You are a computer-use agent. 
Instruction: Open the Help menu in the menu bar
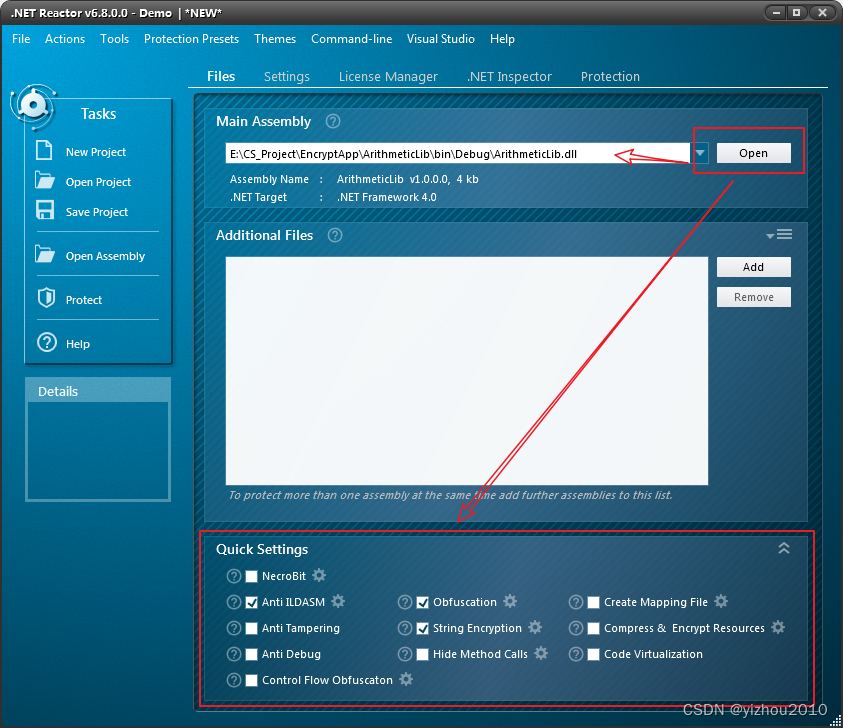(x=502, y=39)
